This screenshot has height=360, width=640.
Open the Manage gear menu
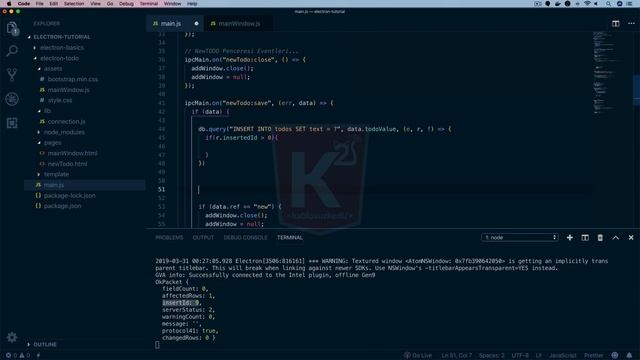click(12, 337)
